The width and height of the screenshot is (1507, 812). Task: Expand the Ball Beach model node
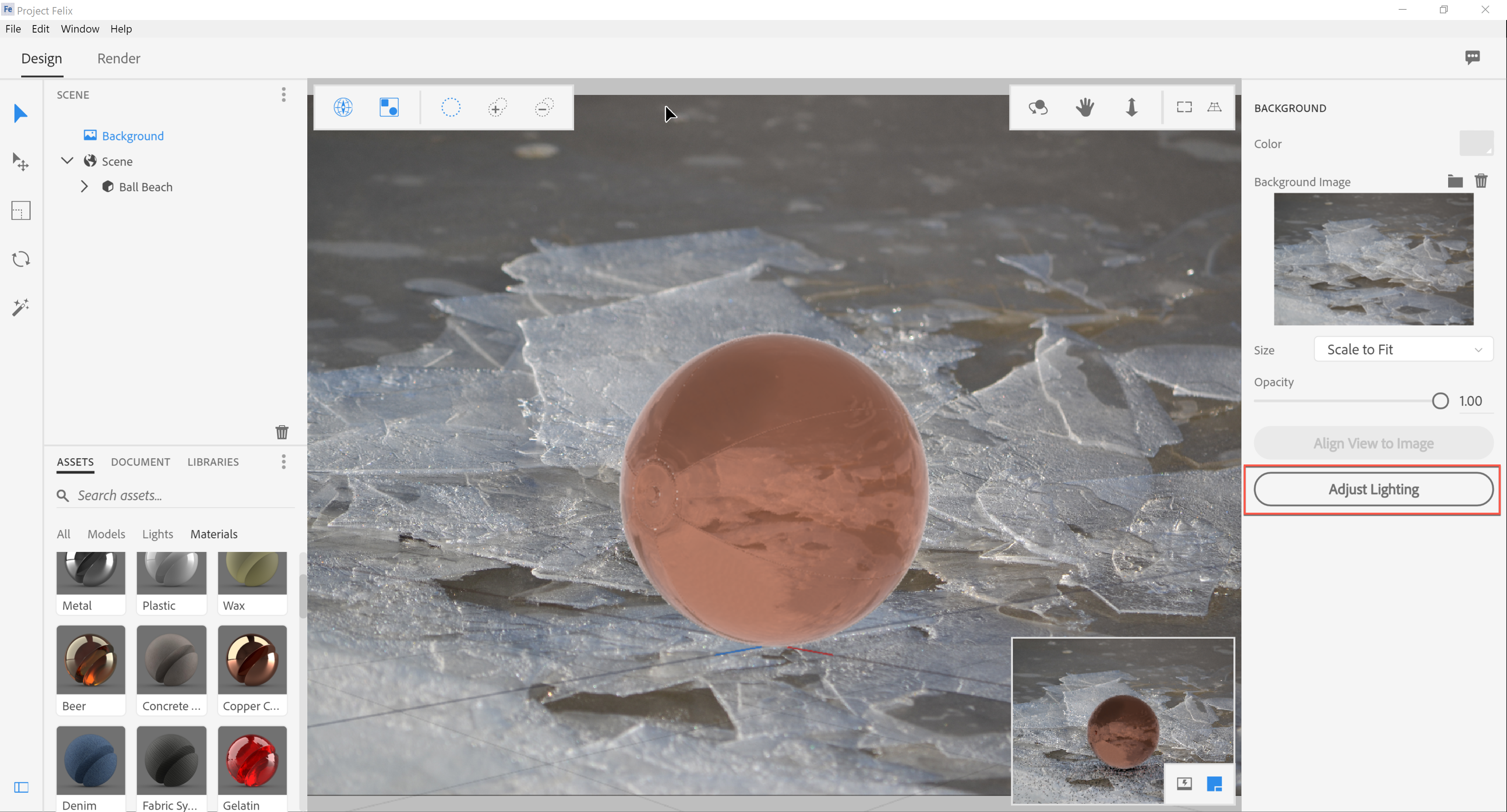(84, 186)
